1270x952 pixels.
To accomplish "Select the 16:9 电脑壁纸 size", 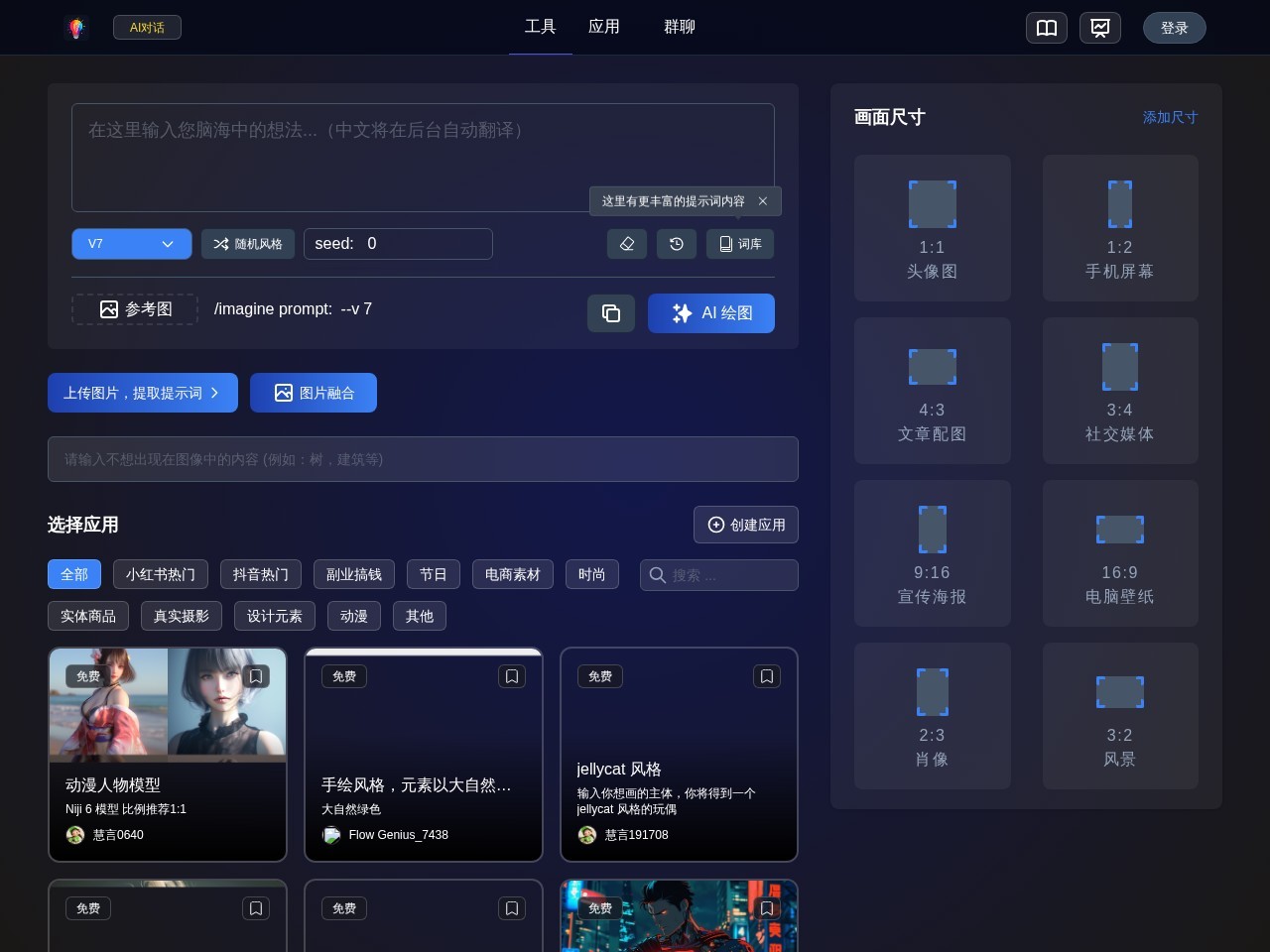I will (x=1120, y=553).
